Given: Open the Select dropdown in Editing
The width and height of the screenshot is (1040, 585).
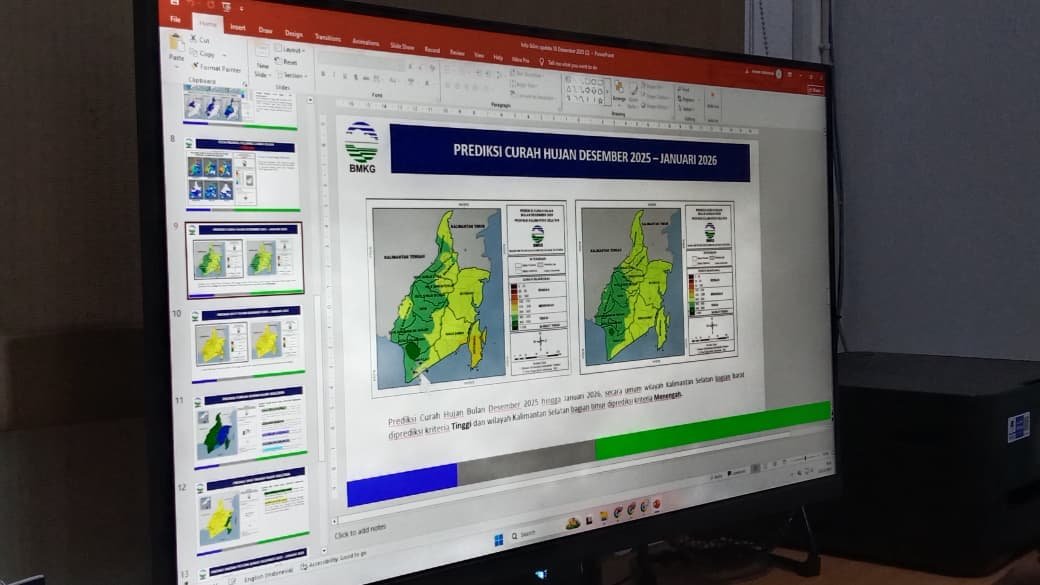Looking at the screenshot, I should 686,109.
